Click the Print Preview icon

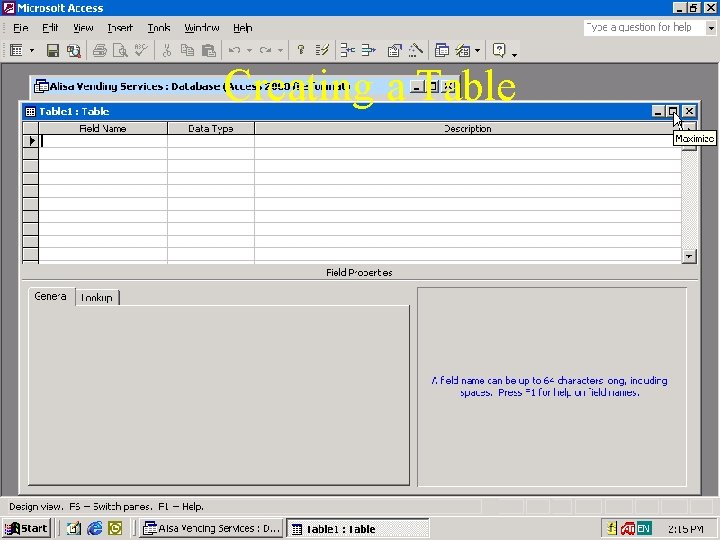120,51
